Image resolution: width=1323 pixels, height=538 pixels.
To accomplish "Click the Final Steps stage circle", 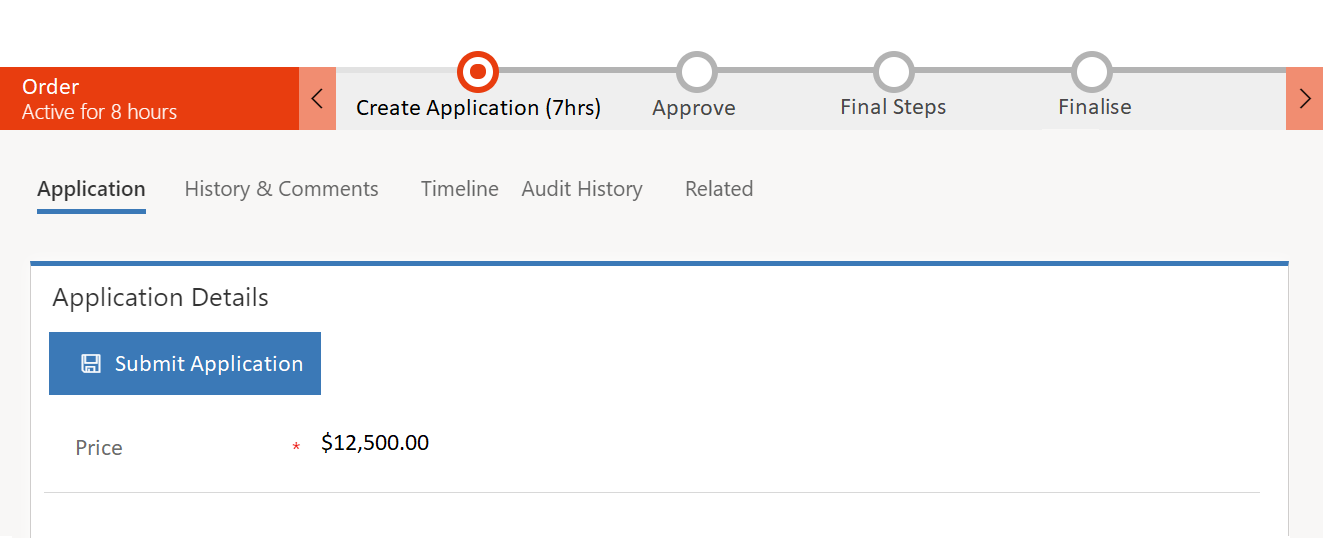I will point(893,72).
